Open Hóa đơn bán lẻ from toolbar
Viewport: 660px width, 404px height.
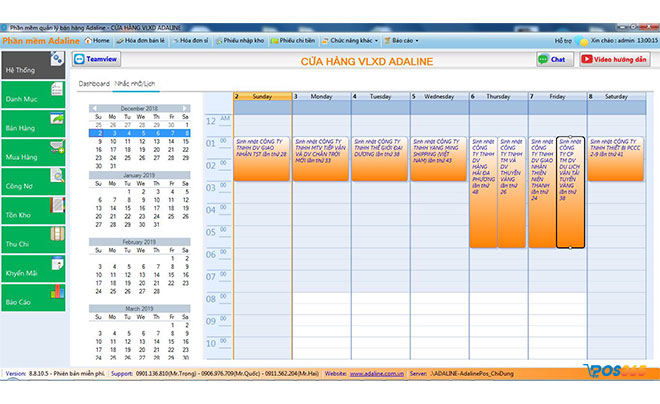tap(141, 40)
